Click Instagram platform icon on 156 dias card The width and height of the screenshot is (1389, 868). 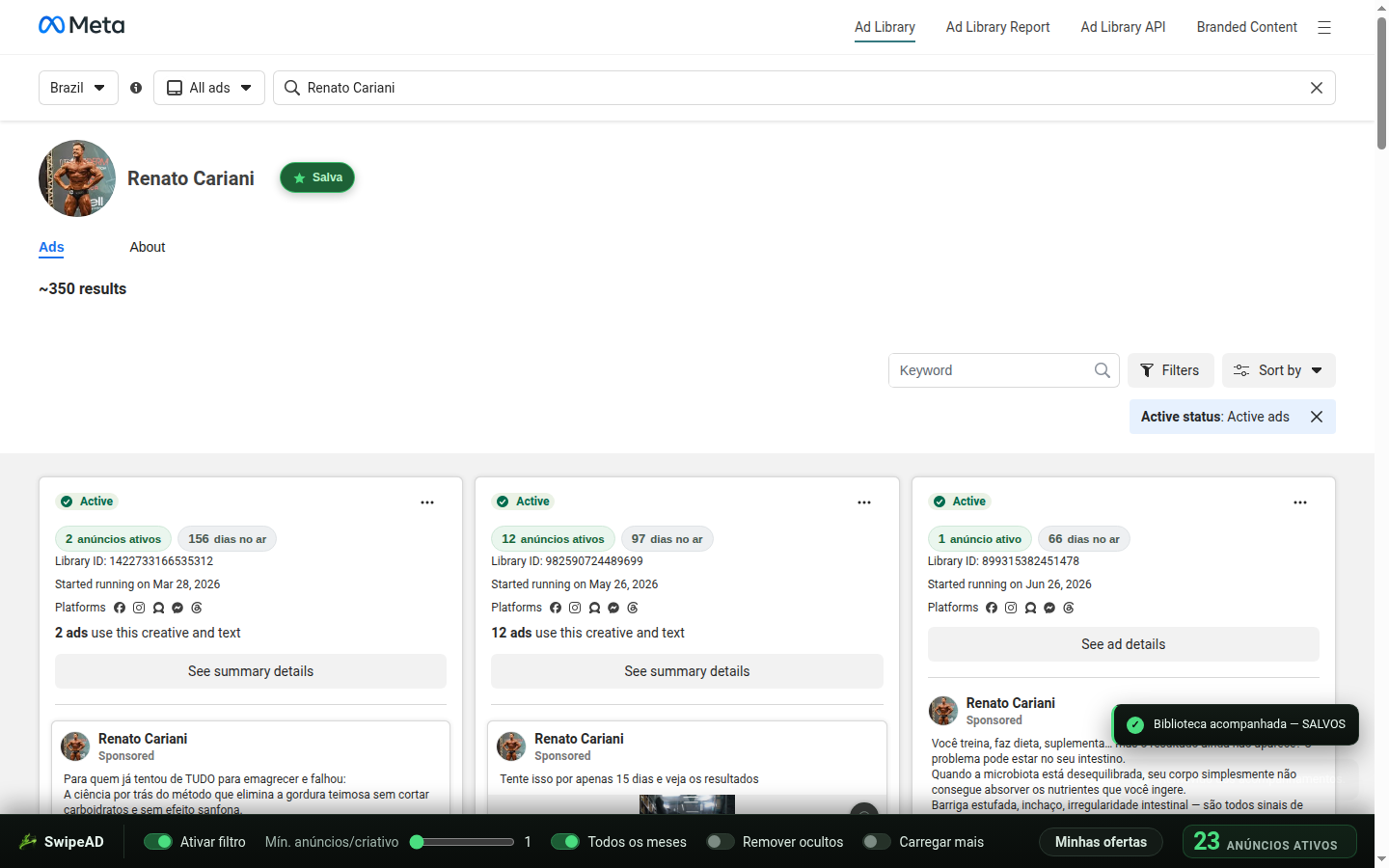click(139, 608)
